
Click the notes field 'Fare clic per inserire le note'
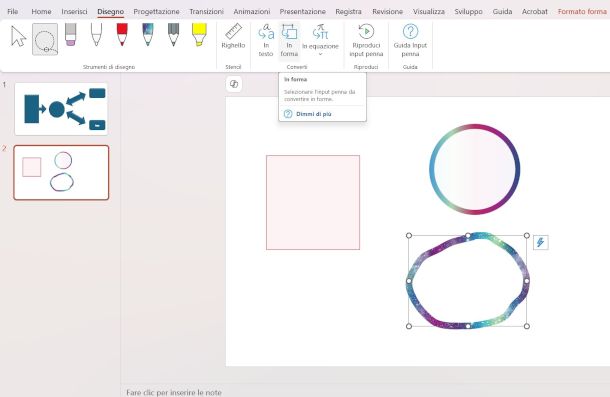coord(174,392)
